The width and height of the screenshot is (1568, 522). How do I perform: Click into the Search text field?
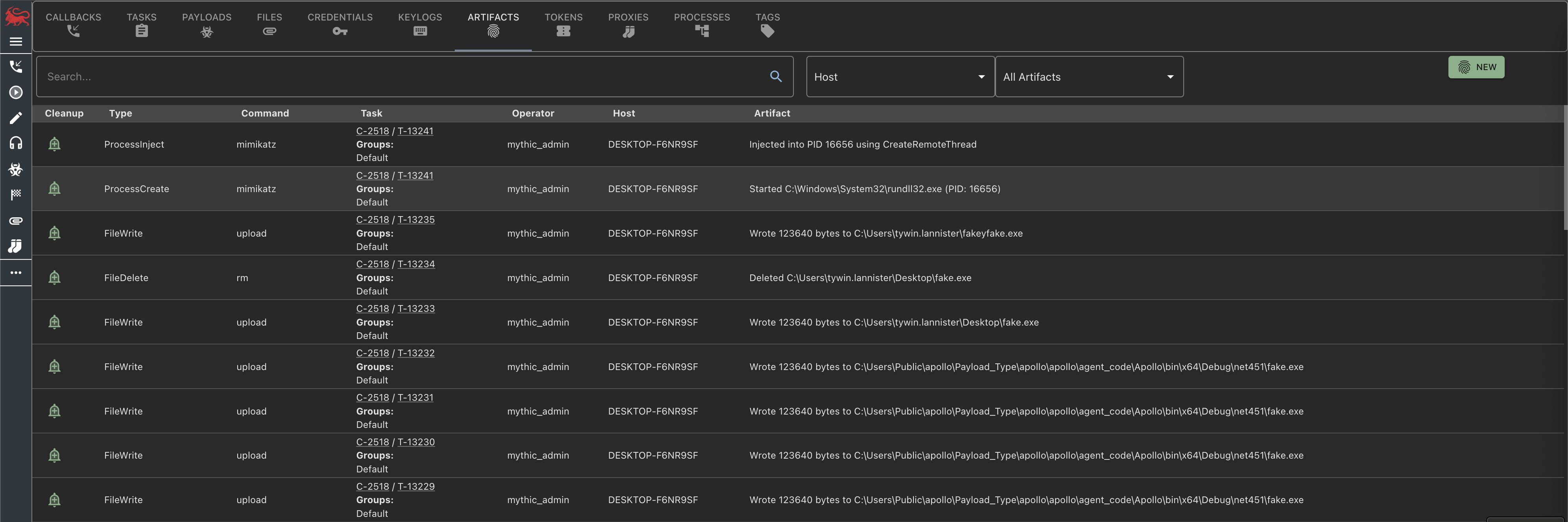(396, 77)
